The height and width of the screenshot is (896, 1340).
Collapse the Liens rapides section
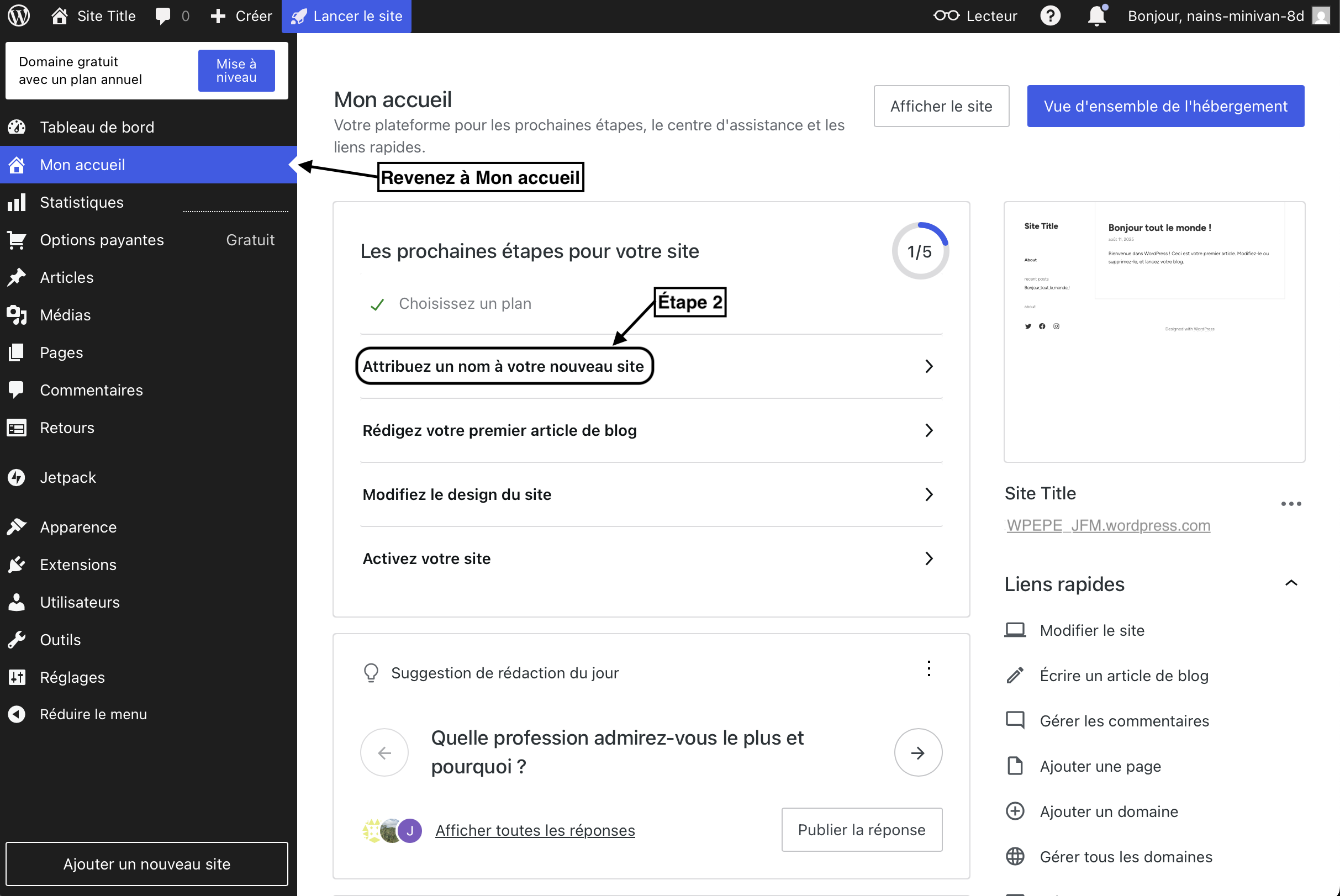1290,583
